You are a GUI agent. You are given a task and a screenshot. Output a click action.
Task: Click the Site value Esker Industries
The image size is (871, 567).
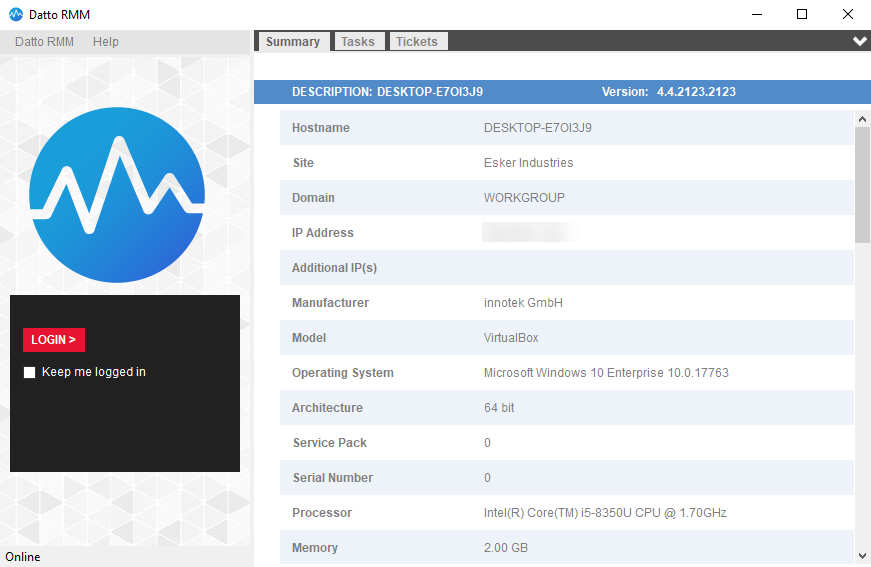coord(528,163)
